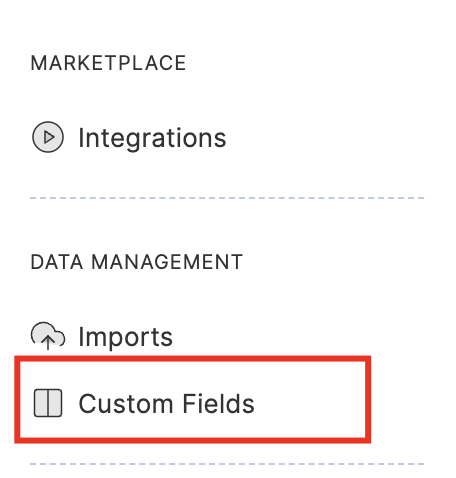456x478 pixels.
Task: Click the dashed divider below Integrations
Action: [227, 198]
